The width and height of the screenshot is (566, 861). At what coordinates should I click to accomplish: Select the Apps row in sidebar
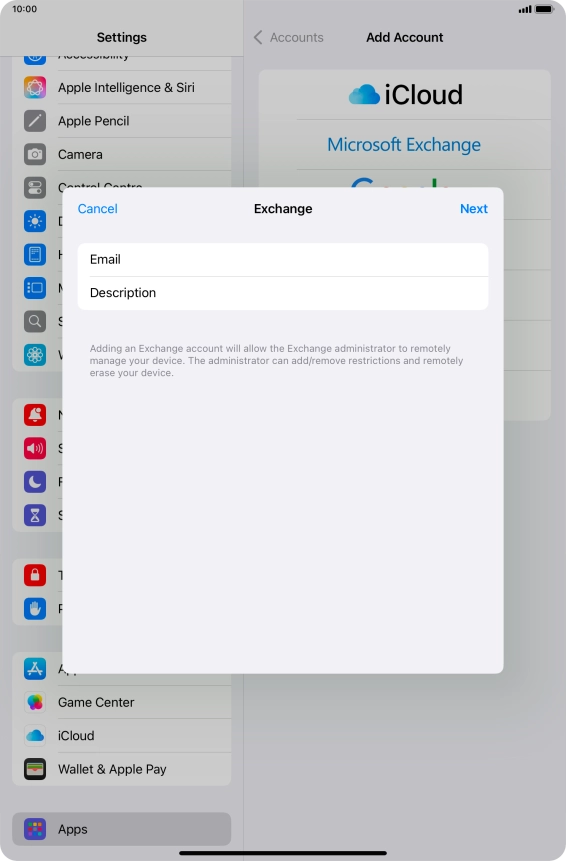pyautogui.click(x=121, y=829)
